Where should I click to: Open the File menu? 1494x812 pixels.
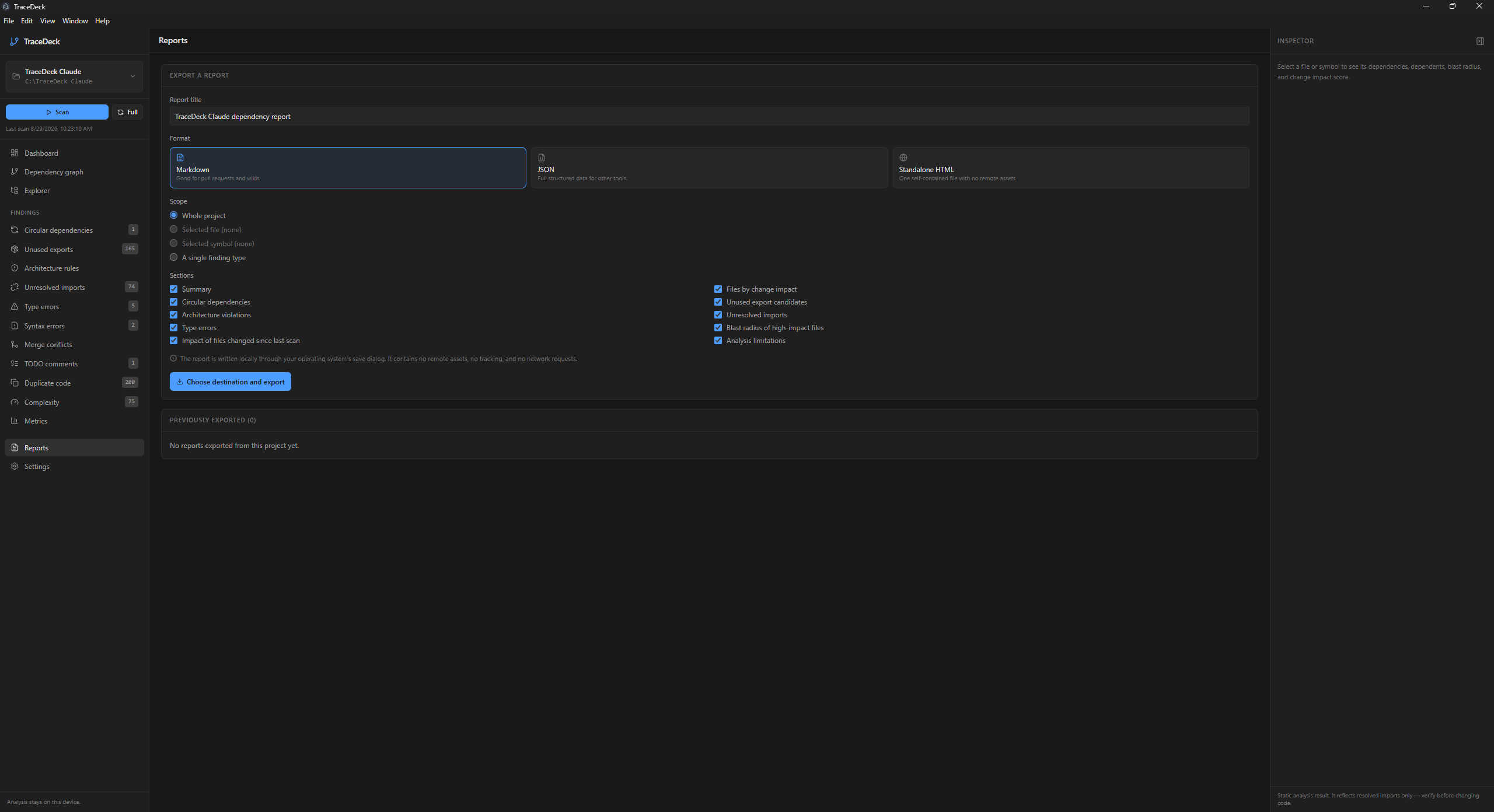point(9,21)
